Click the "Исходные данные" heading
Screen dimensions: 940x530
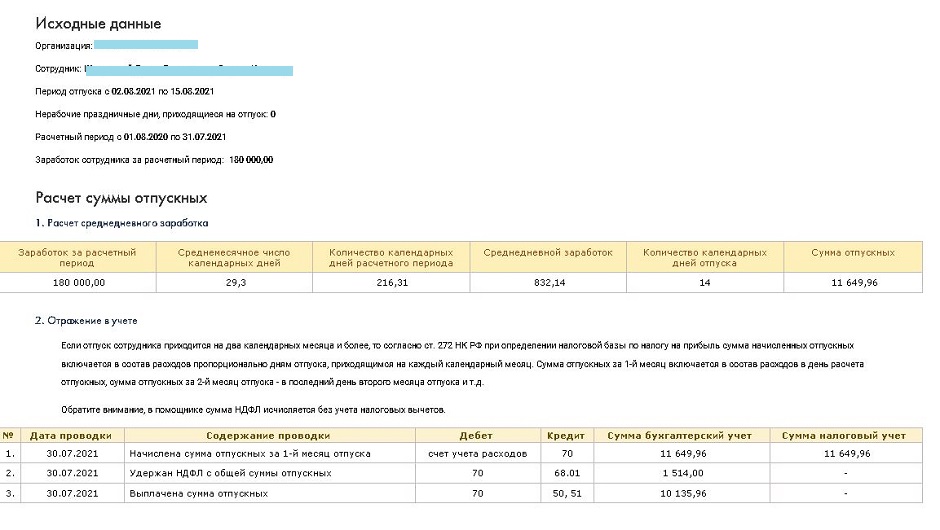pos(98,24)
